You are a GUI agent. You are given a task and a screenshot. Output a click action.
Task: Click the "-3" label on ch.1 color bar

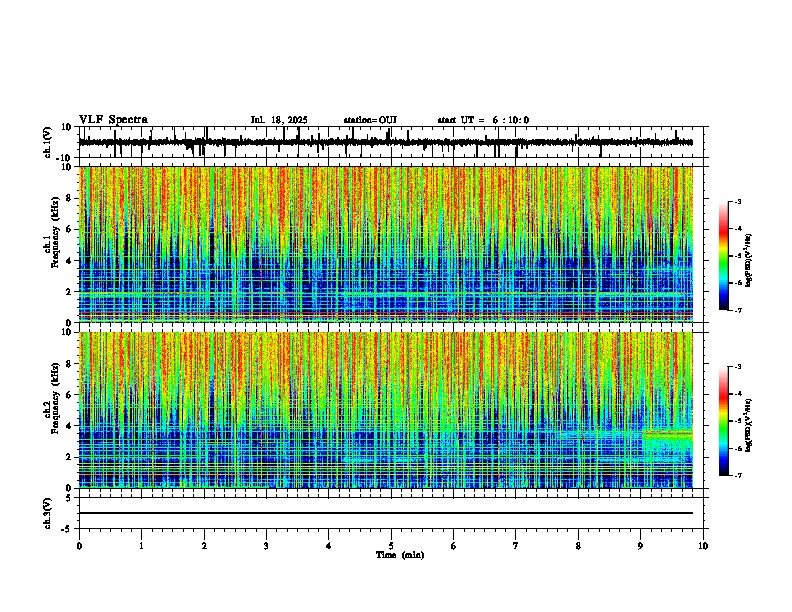click(x=737, y=202)
